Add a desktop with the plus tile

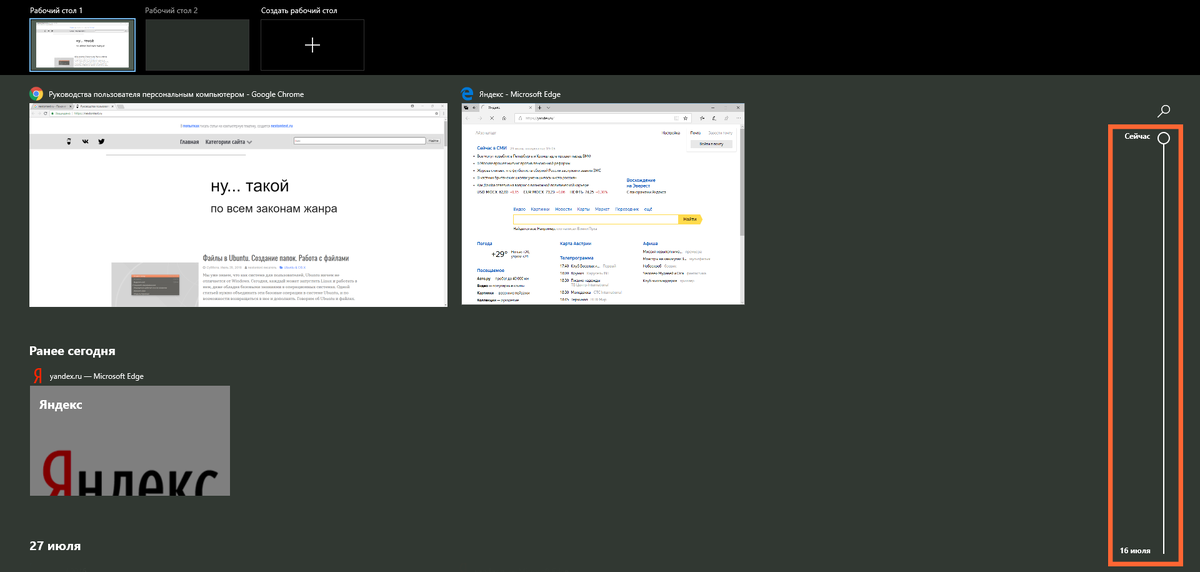(312, 45)
